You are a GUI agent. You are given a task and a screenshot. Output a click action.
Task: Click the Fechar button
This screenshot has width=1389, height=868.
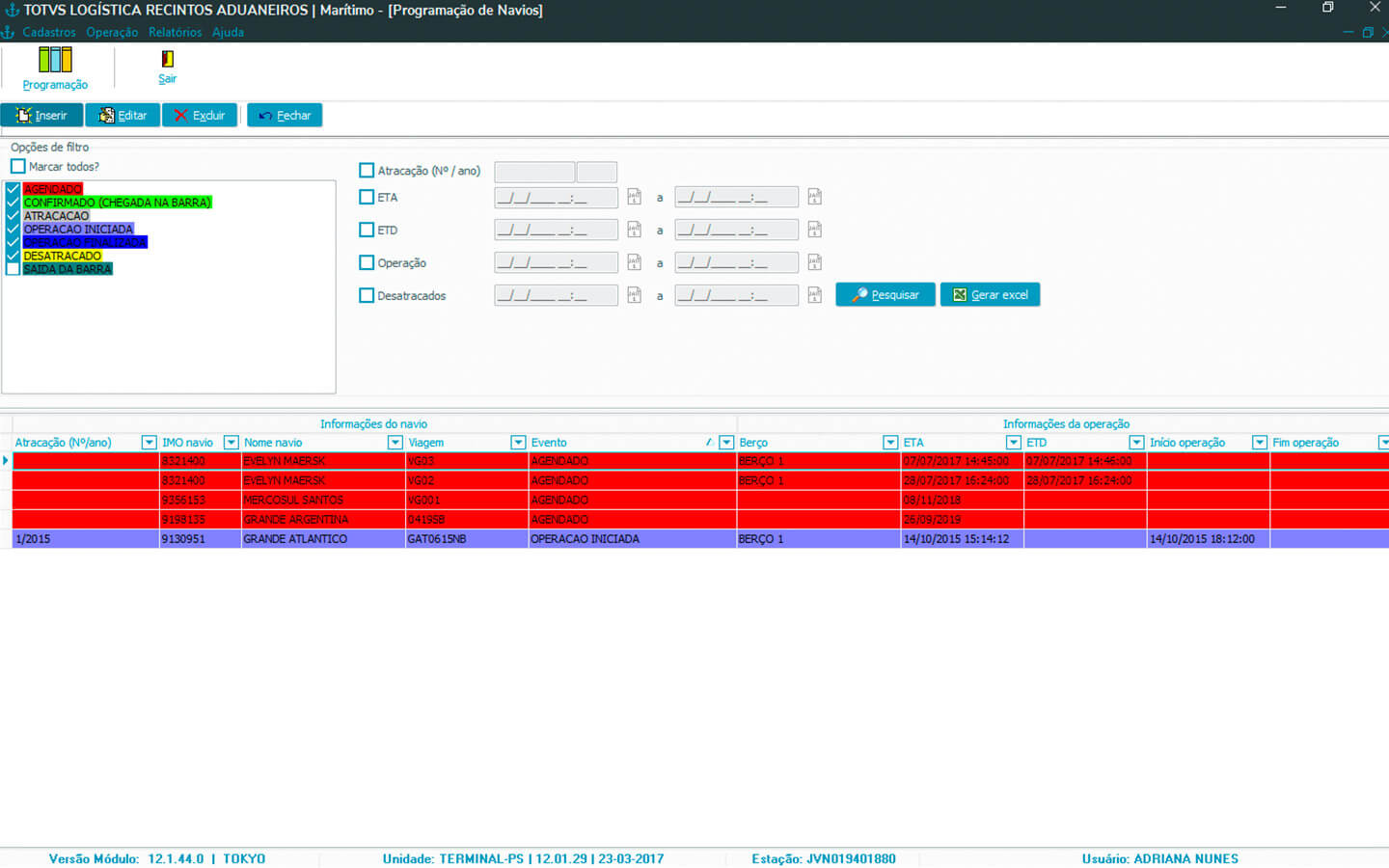285,116
